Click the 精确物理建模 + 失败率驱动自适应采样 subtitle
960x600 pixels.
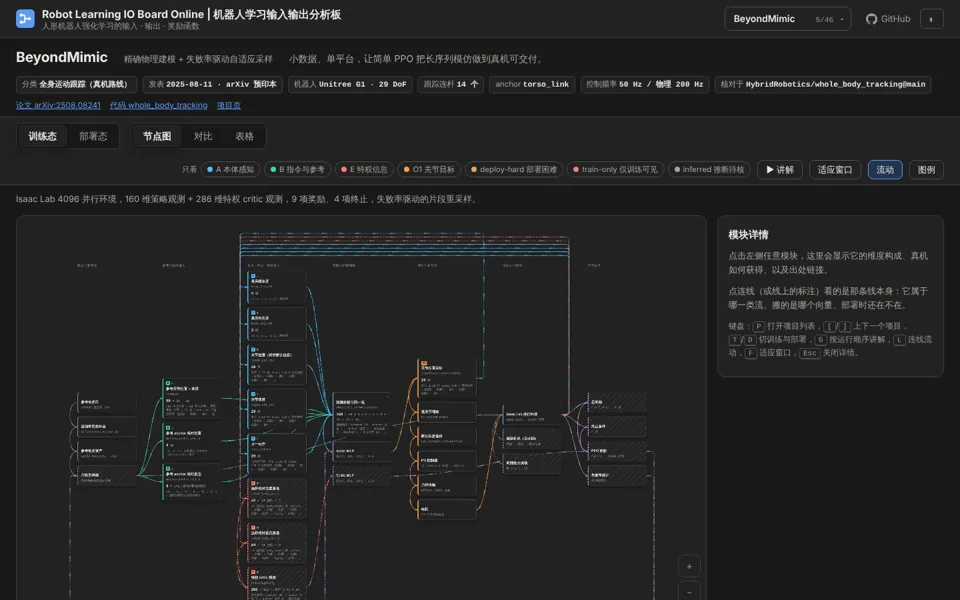198,59
